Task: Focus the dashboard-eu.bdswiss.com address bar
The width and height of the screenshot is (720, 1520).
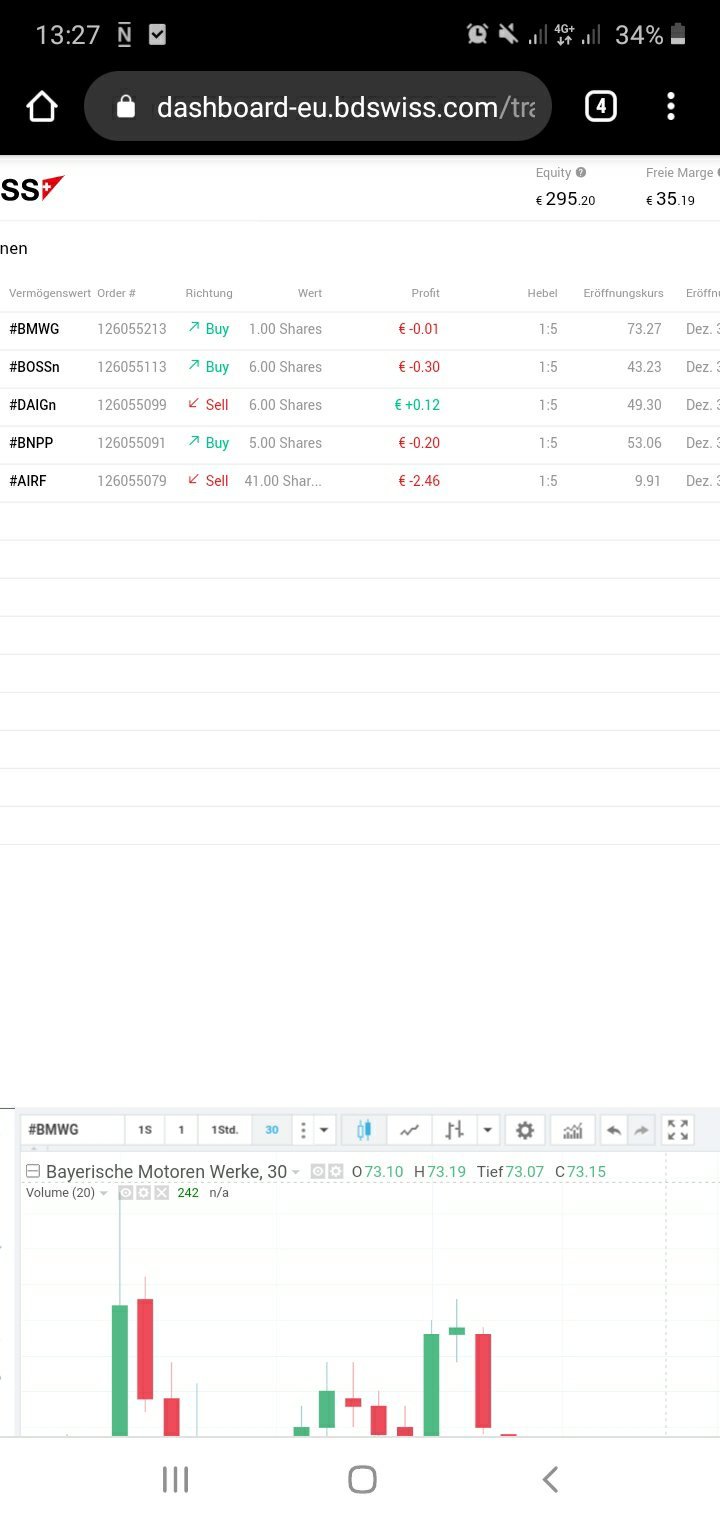Action: coord(318,106)
